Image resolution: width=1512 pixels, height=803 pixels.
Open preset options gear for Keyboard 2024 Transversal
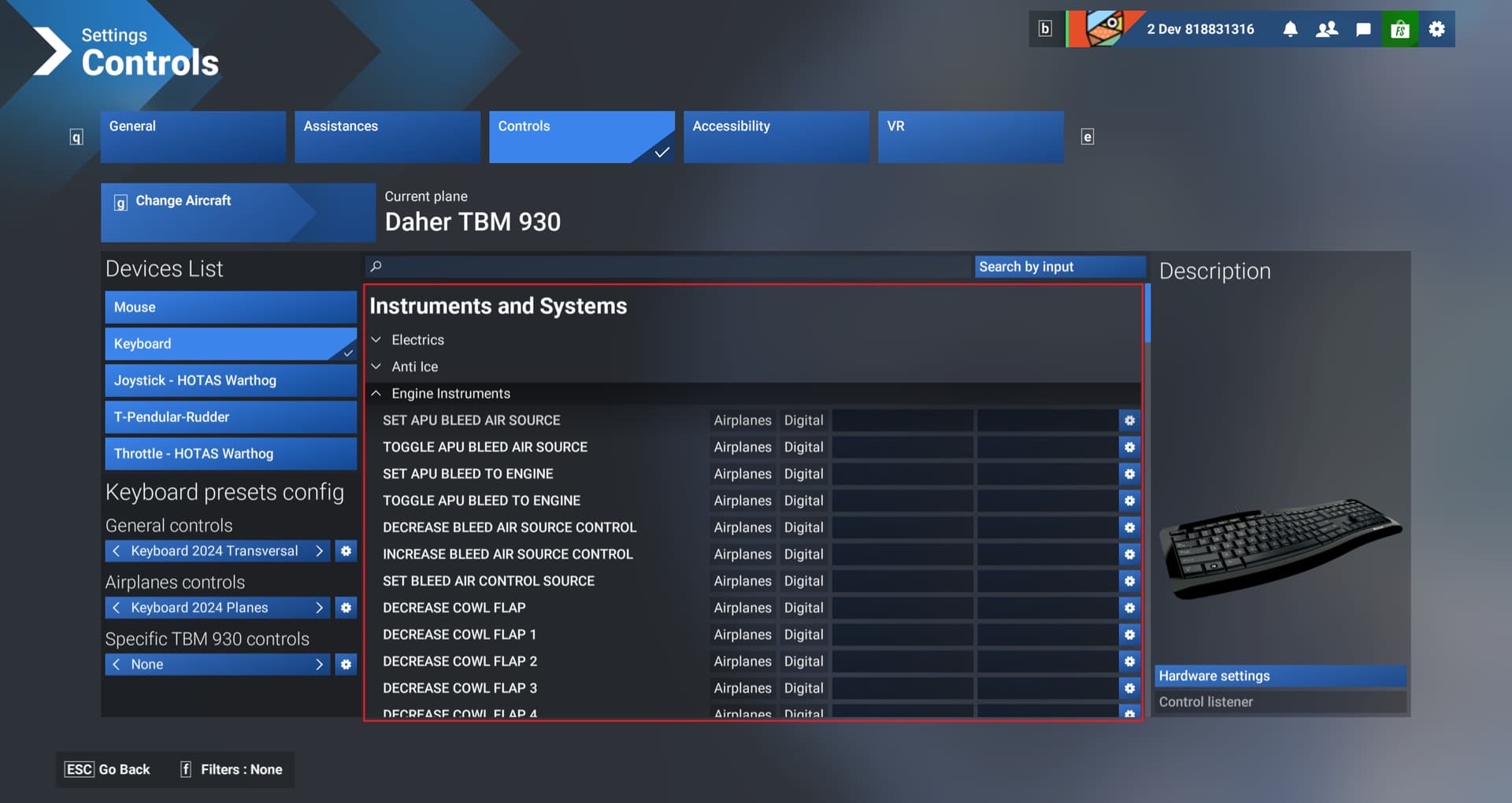pyautogui.click(x=346, y=550)
